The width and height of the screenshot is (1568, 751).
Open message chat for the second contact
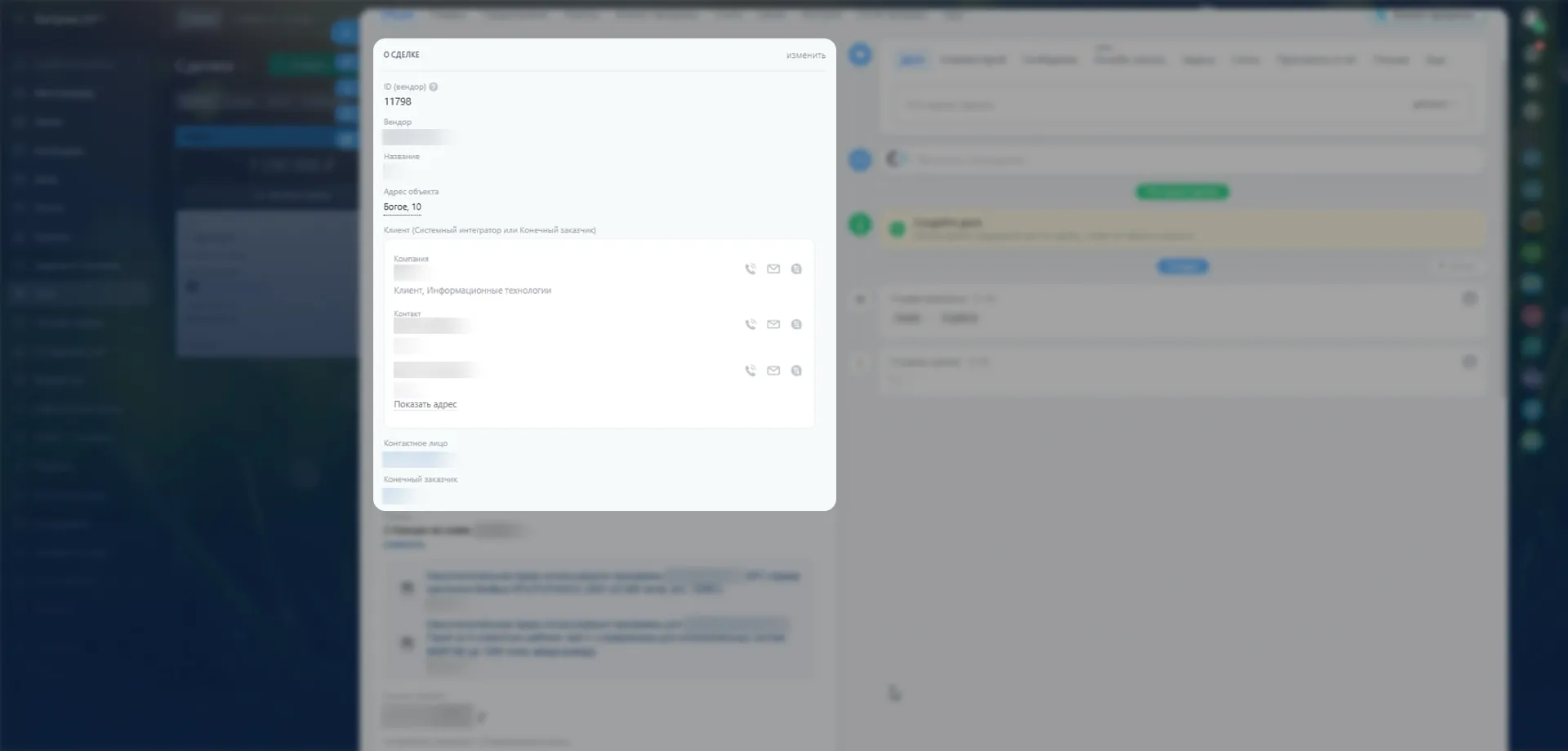click(796, 371)
